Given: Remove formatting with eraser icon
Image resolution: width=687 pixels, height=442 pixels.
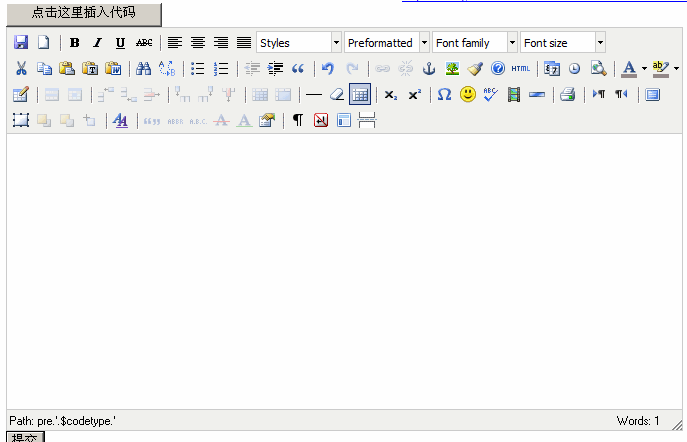Looking at the screenshot, I should 336,94.
